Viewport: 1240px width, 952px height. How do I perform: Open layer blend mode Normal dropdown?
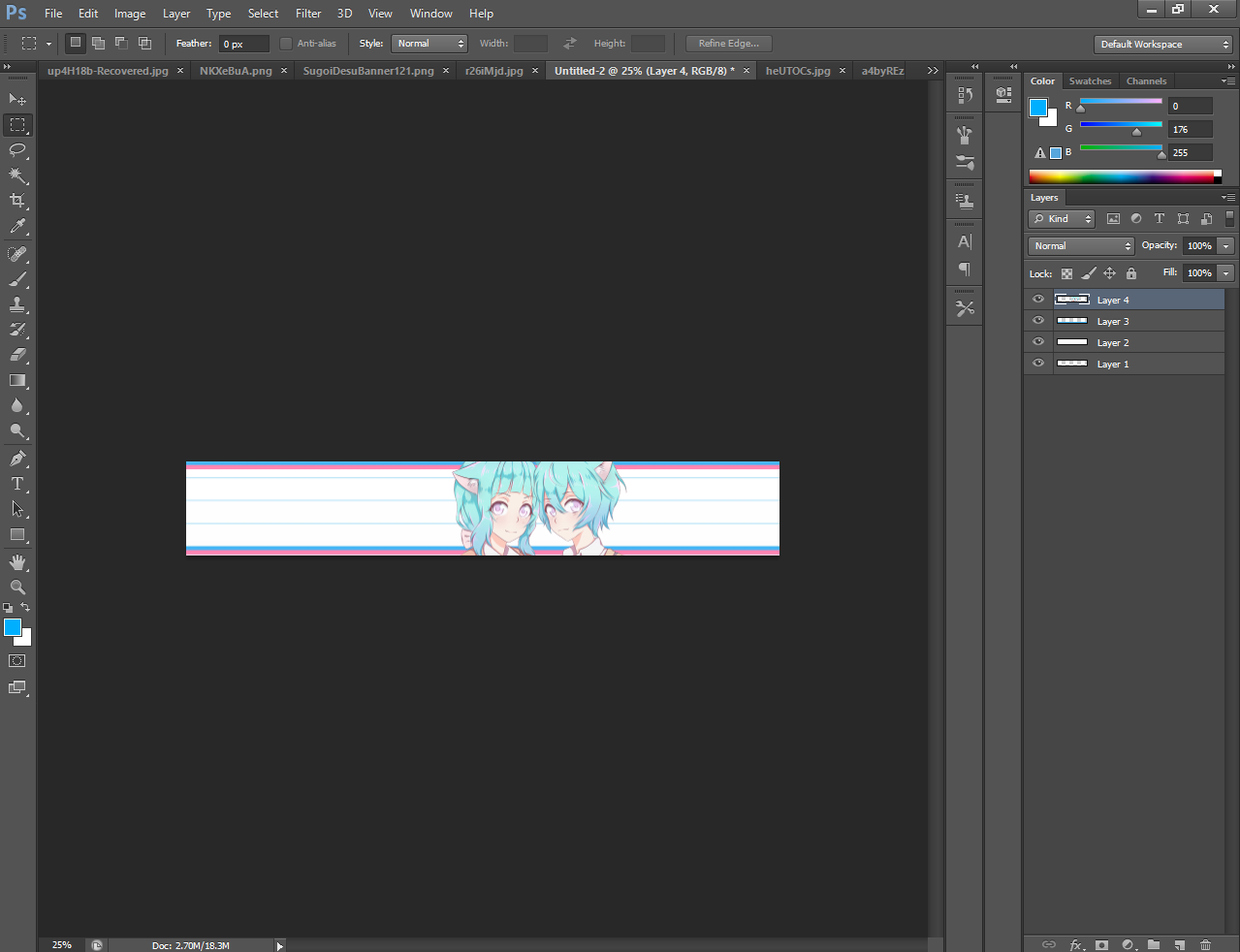(x=1081, y=246)
